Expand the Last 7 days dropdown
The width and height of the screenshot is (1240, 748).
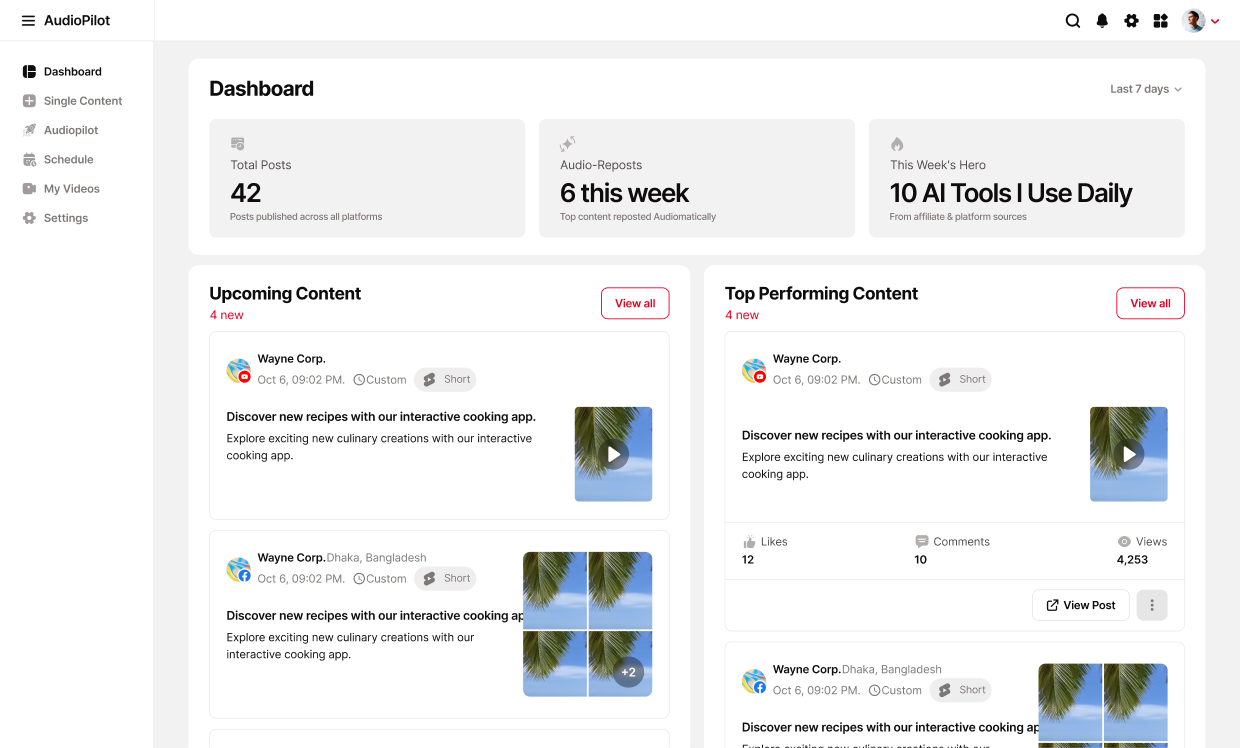coord(1146,89)
